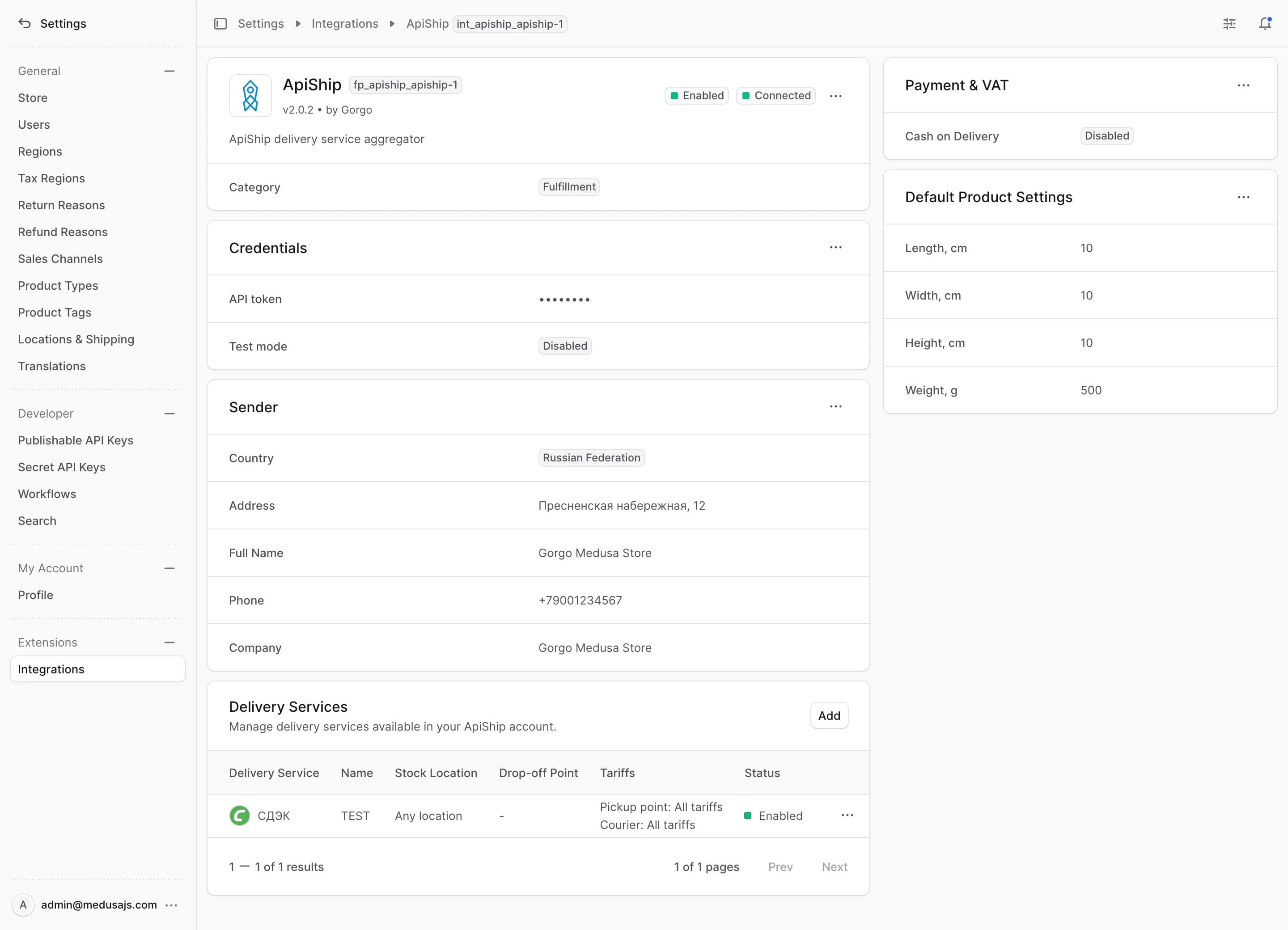Click the address Пресненская набережная, 12

[x=622, y=506]
